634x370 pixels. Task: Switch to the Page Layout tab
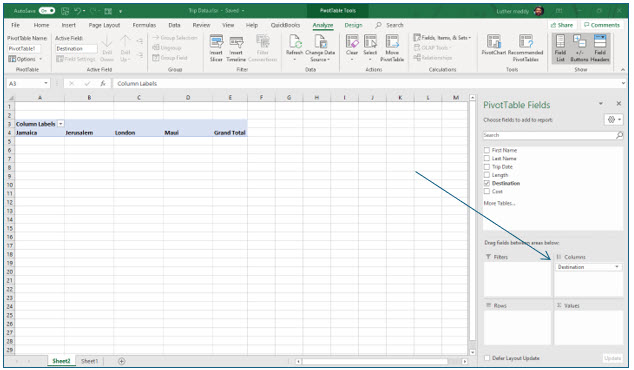click(x=104, y=25)
